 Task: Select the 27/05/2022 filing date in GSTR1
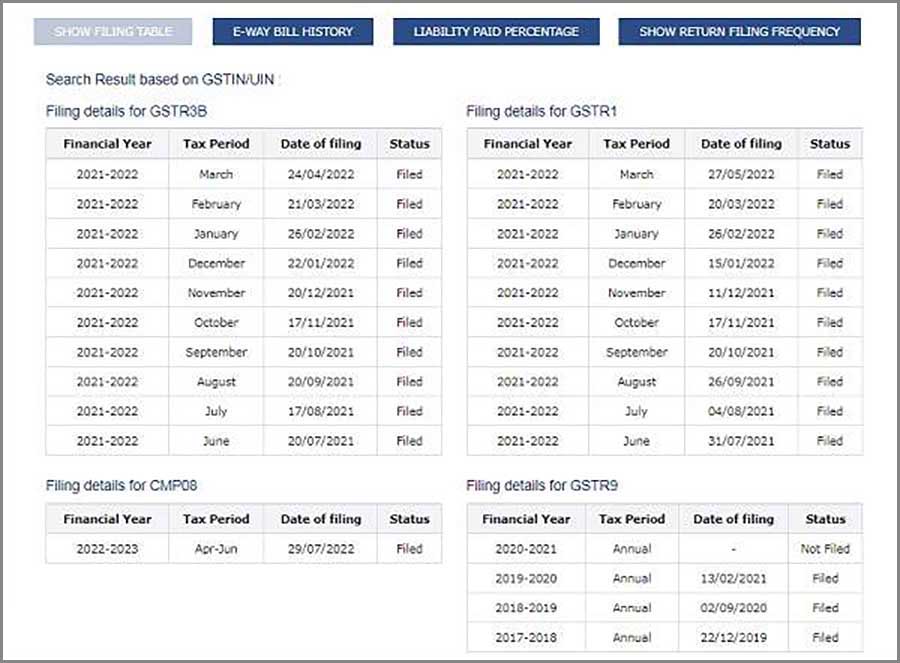[x=740, y=174]
